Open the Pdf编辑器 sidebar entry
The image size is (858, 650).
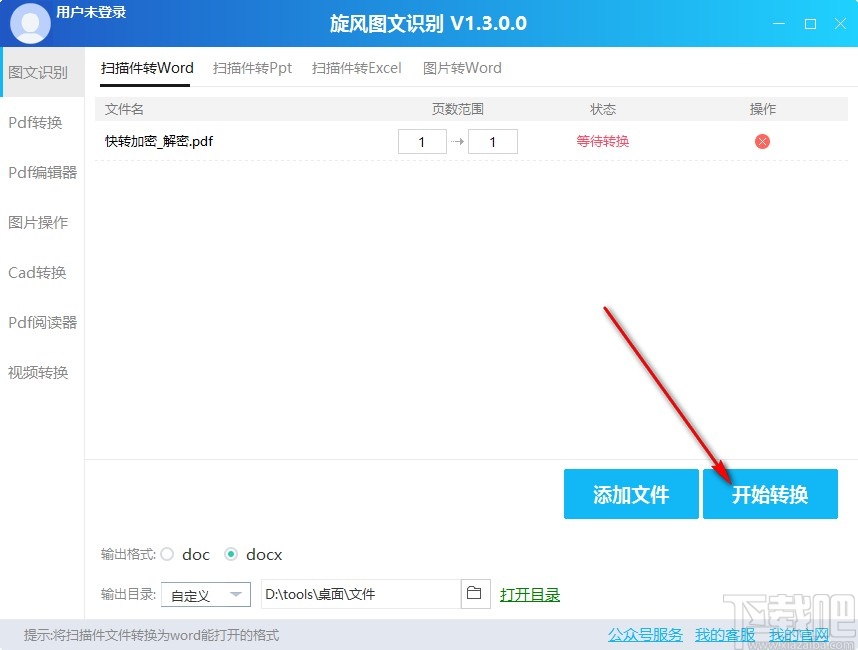(42, 172)
